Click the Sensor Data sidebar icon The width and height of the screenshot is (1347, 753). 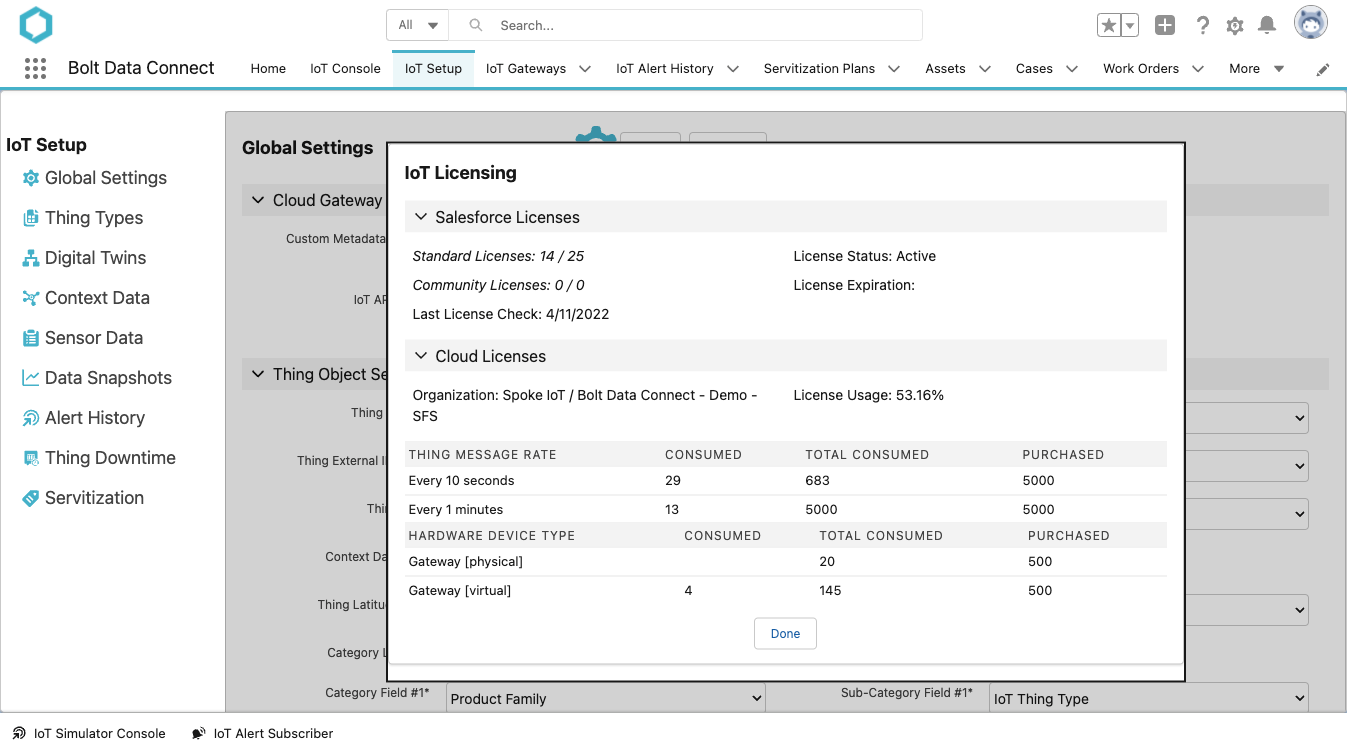coord(31,338)
